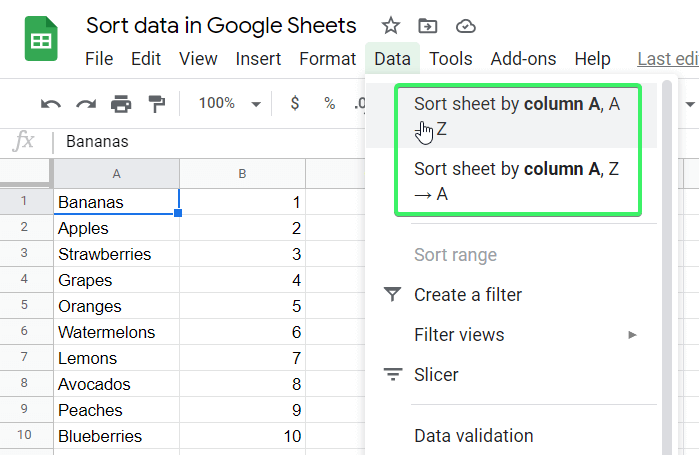The width and height of the screenshot is (699, 455).
Task: Sort sheet by column A, A to Z
Action: (516, 115)
